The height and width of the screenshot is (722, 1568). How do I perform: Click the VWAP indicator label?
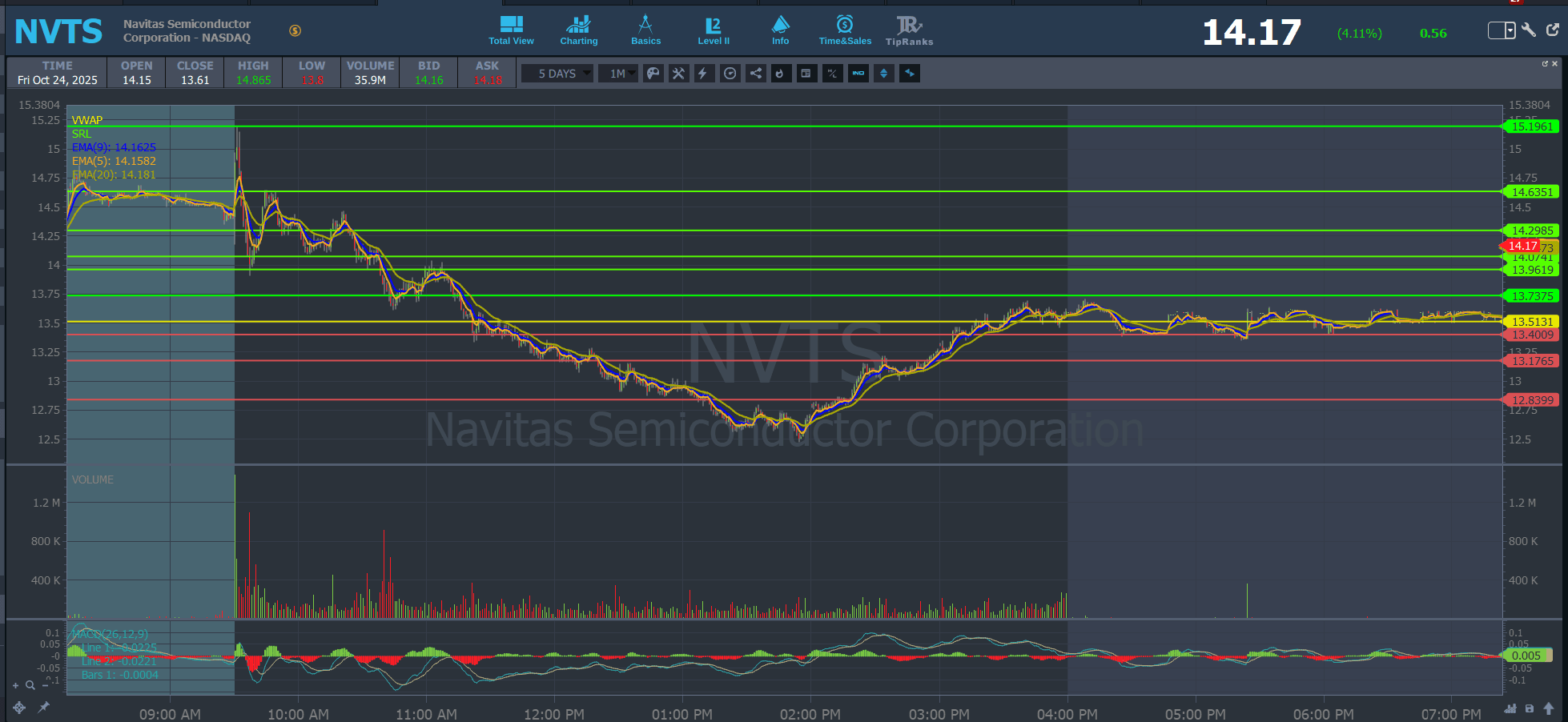[87, 120]
